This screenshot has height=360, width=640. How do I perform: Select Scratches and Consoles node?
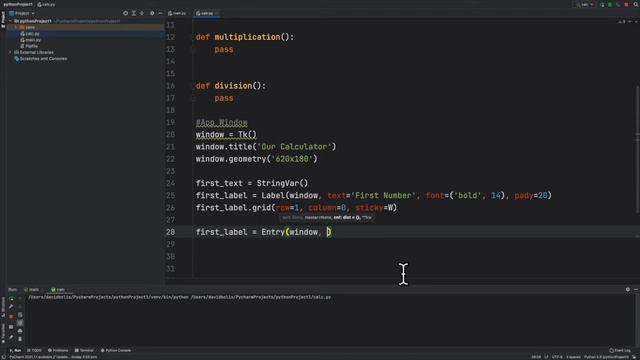tap(40, 58)
